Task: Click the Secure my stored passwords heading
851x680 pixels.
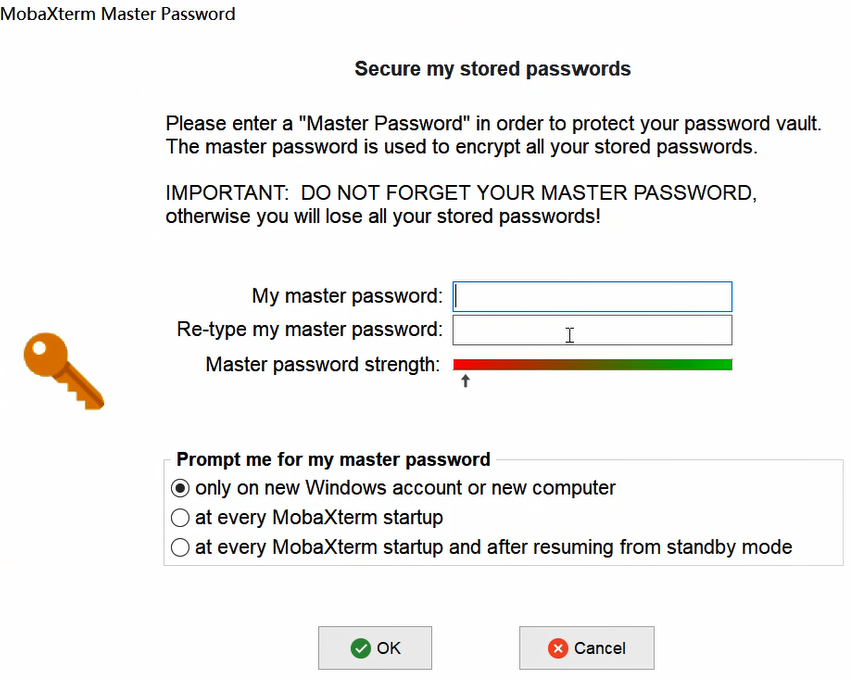Action: point(493,69)
